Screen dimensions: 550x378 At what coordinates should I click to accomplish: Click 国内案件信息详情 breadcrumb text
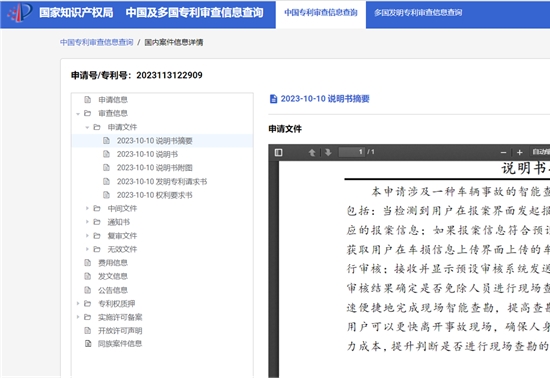point(174,42)
